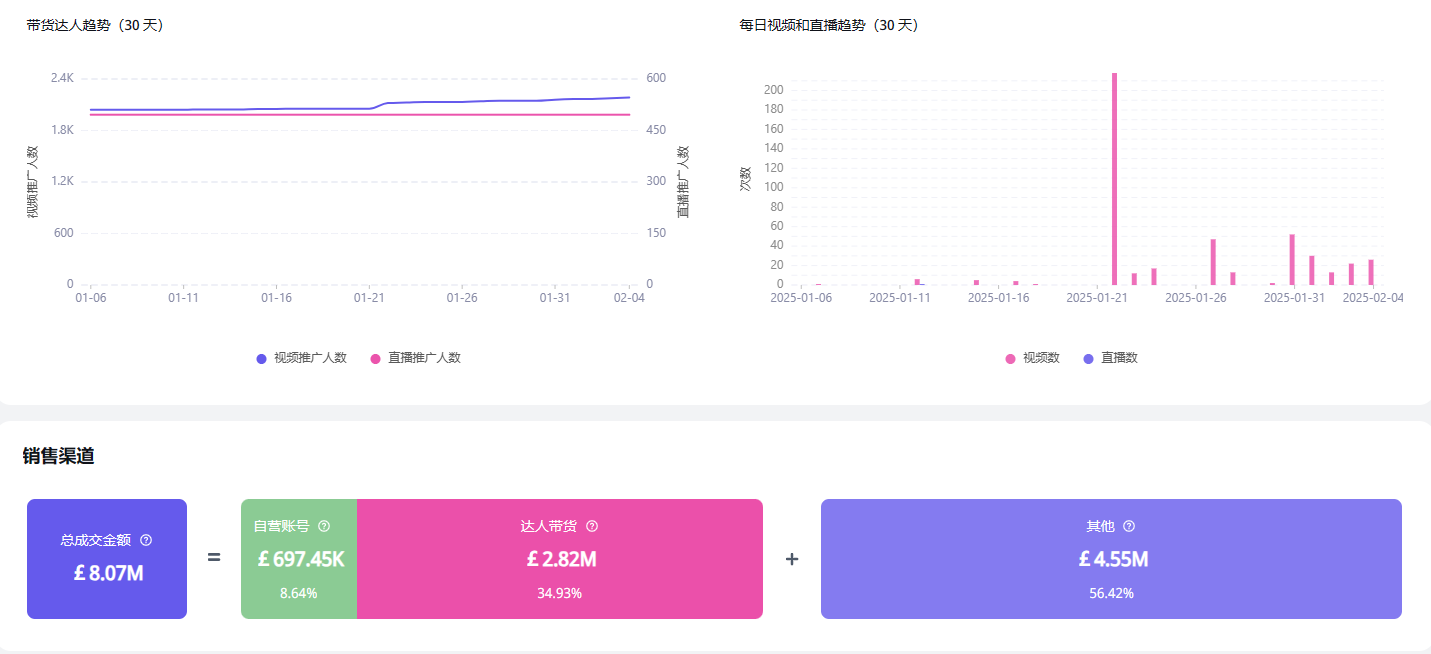Click the purple 直播数 legend dot

click(1090, 357)
